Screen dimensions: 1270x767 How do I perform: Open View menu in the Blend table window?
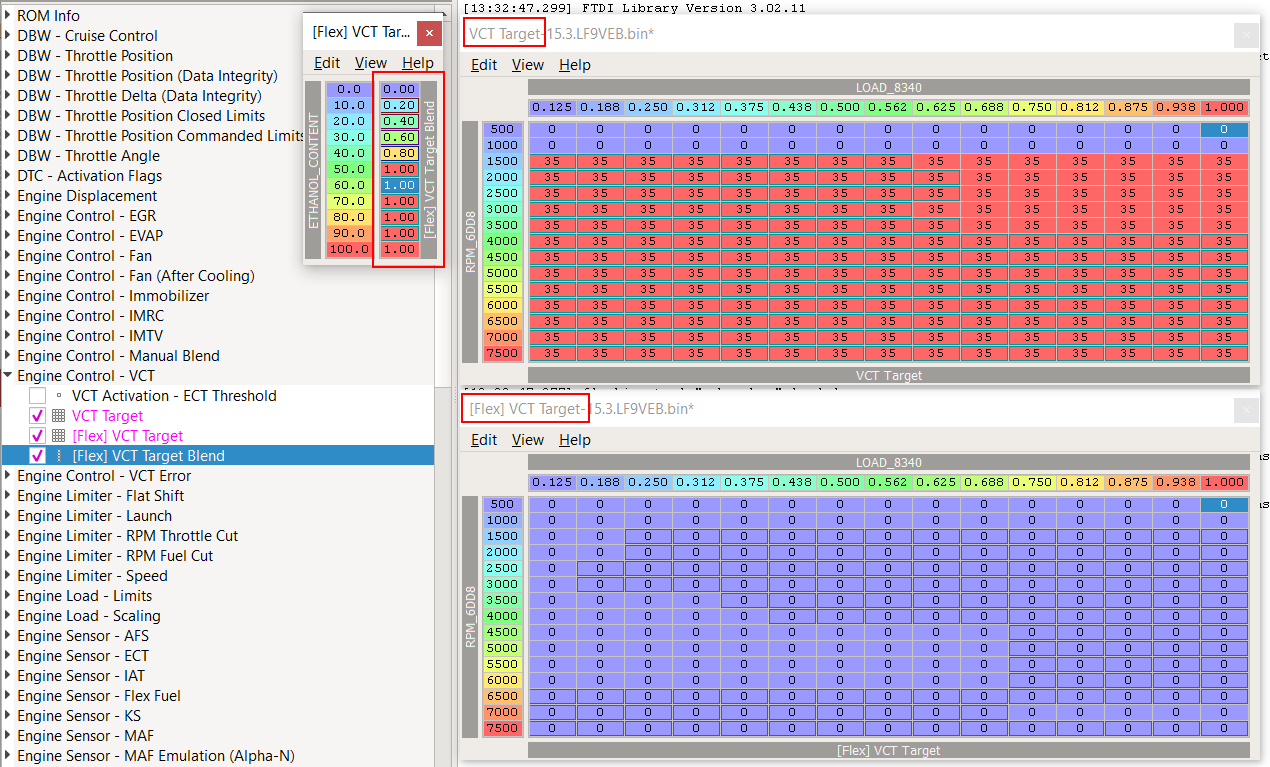[x=371, y=62]
